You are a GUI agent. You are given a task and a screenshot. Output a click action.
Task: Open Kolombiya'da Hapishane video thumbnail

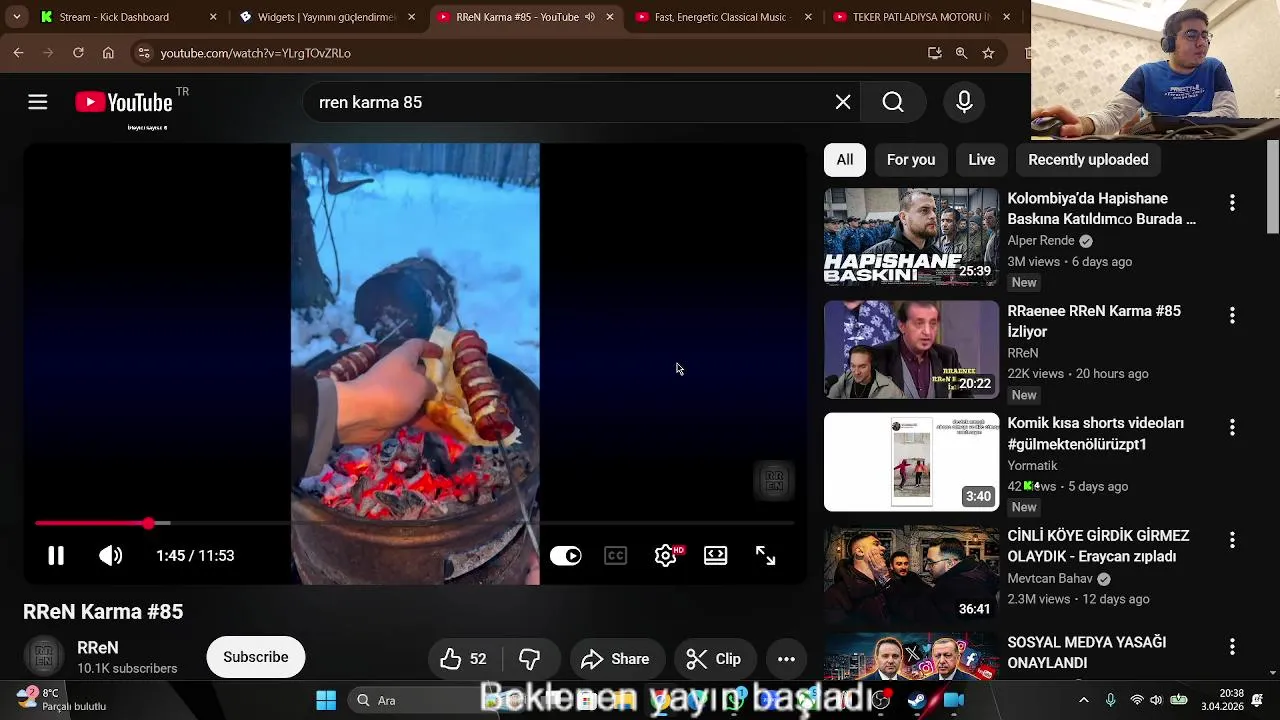[911, 237]
